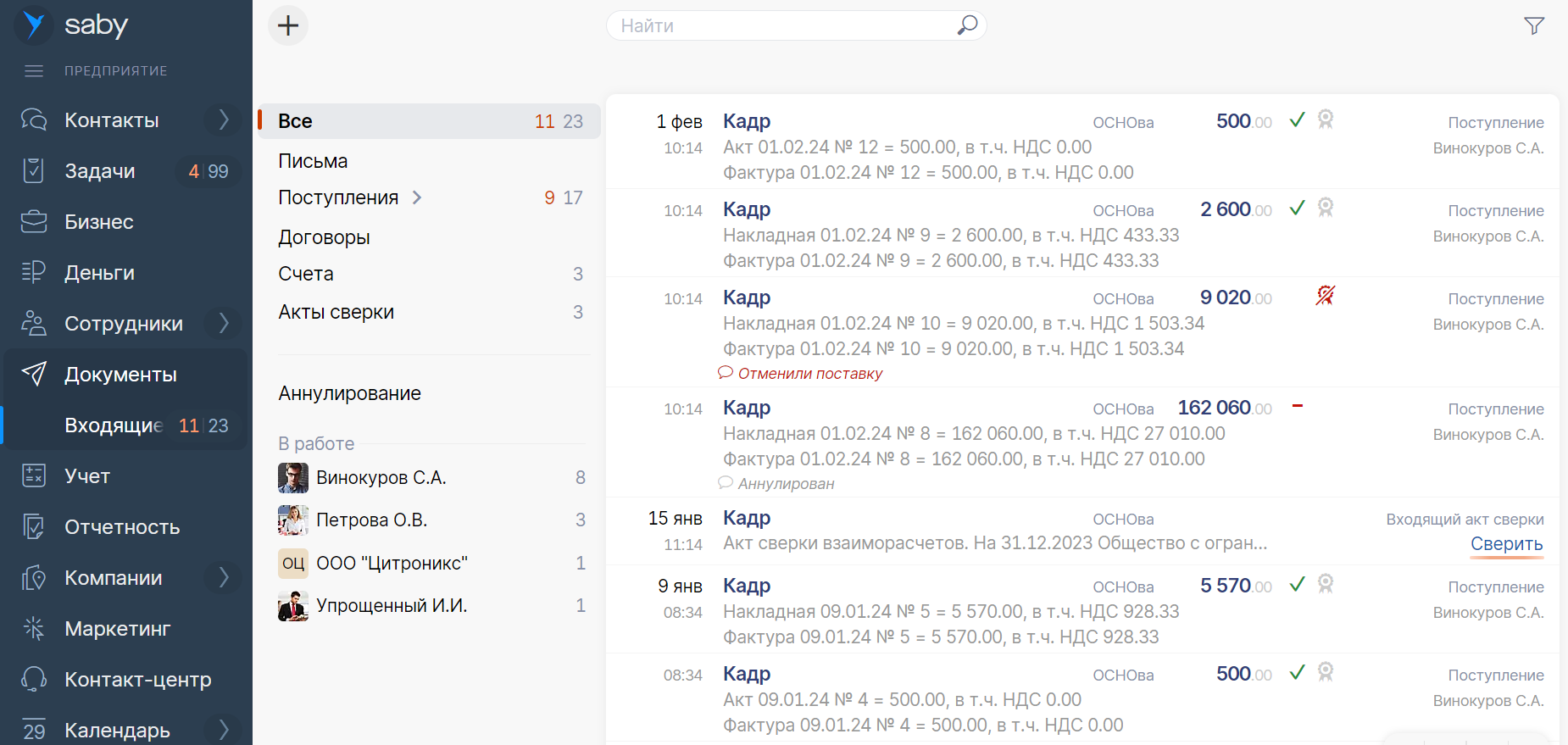
Task: Click the search magnifier icon
Action: 967,25
